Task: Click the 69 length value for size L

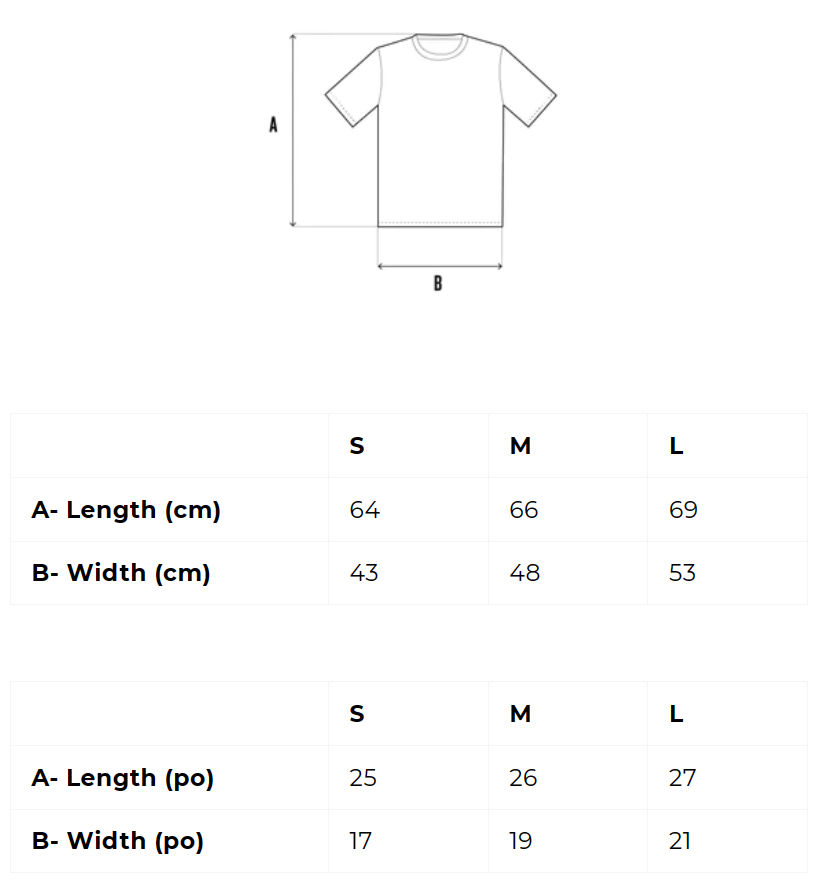Action: 683,510
